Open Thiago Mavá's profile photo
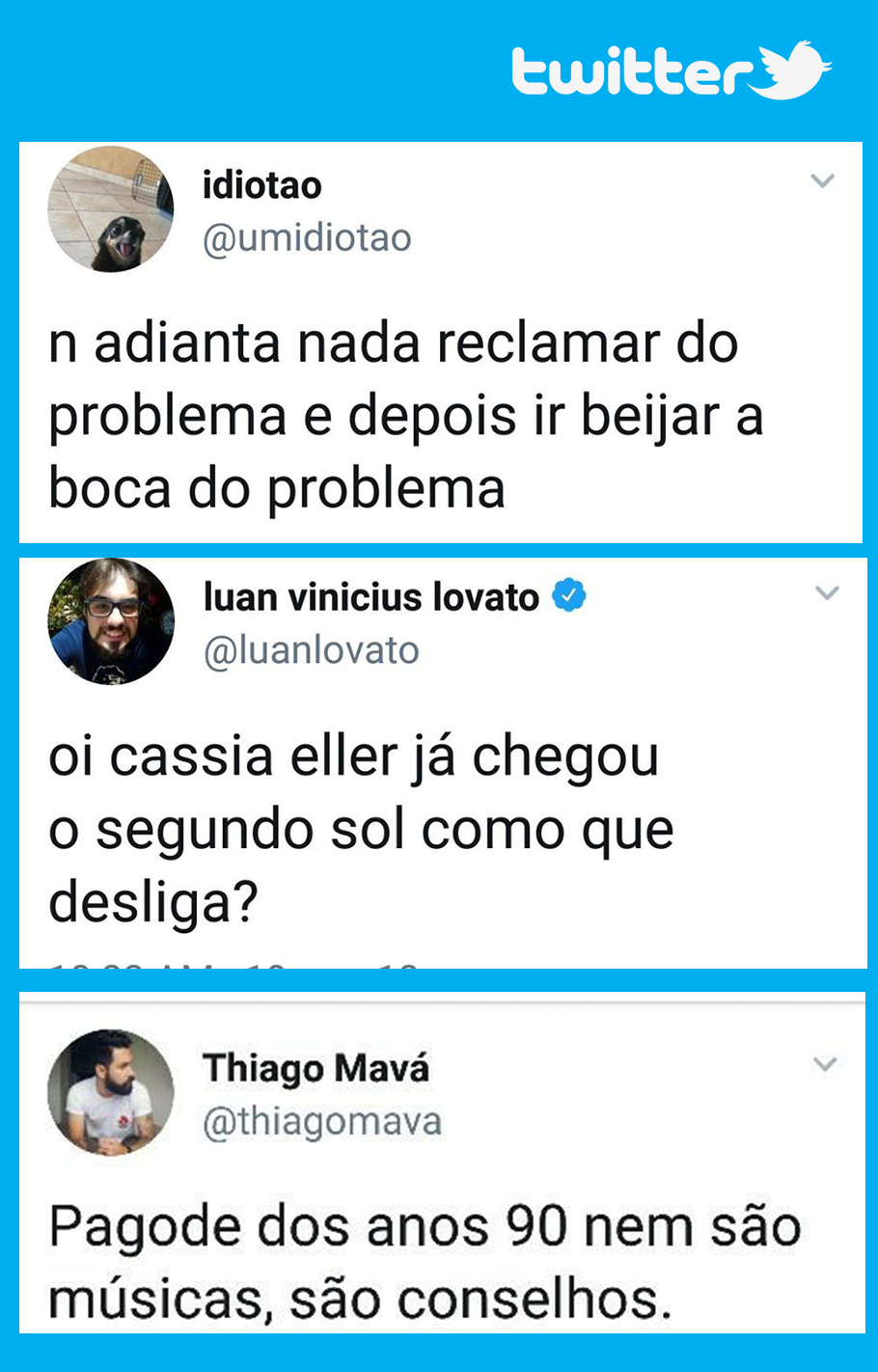 111,1092
